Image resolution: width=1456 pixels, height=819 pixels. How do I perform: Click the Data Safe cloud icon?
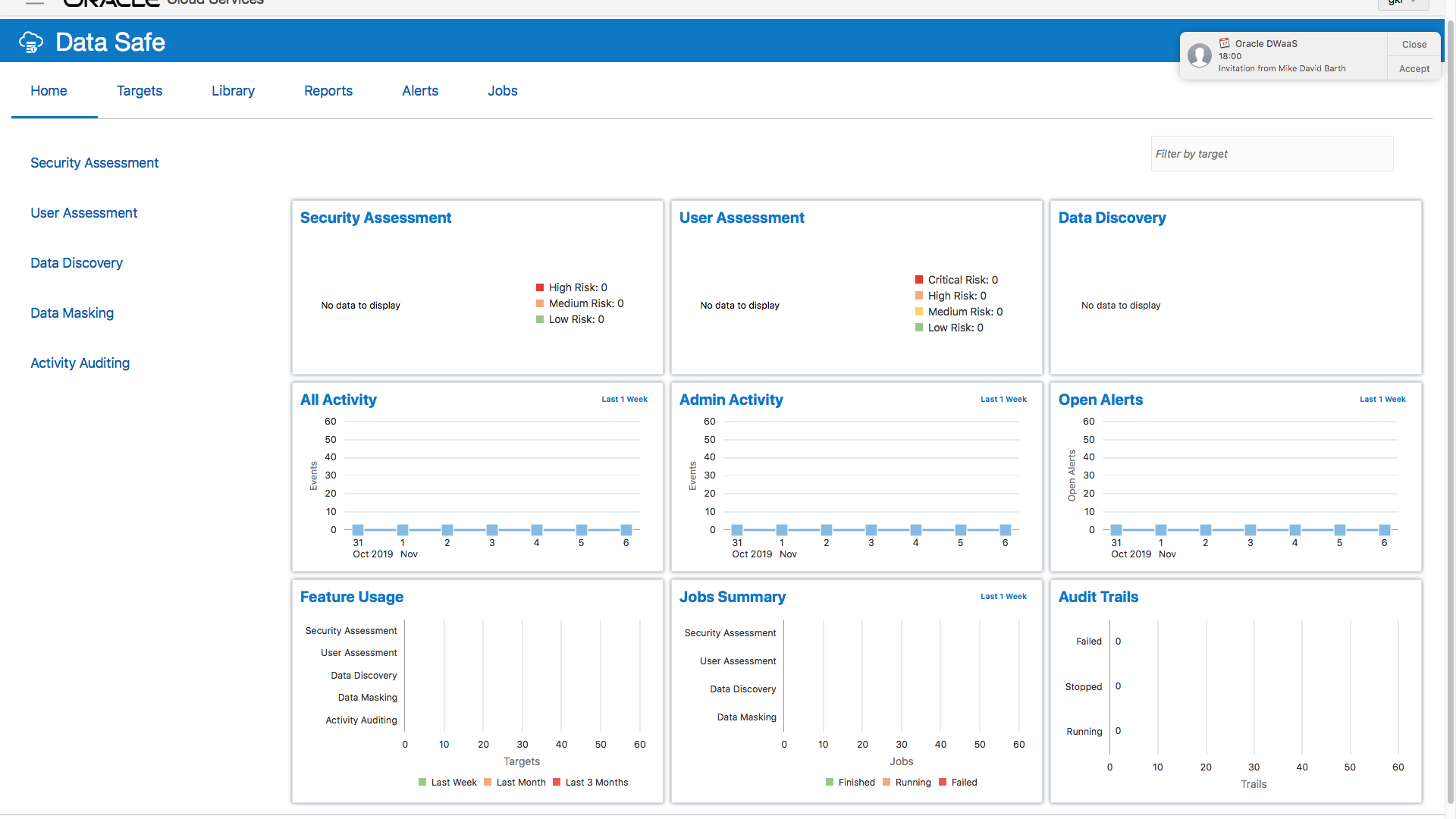[x=31, y=42]
